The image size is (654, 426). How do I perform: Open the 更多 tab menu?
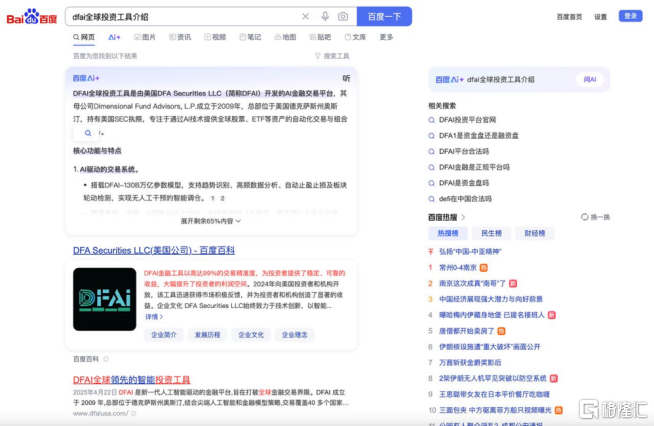point(386,37)
